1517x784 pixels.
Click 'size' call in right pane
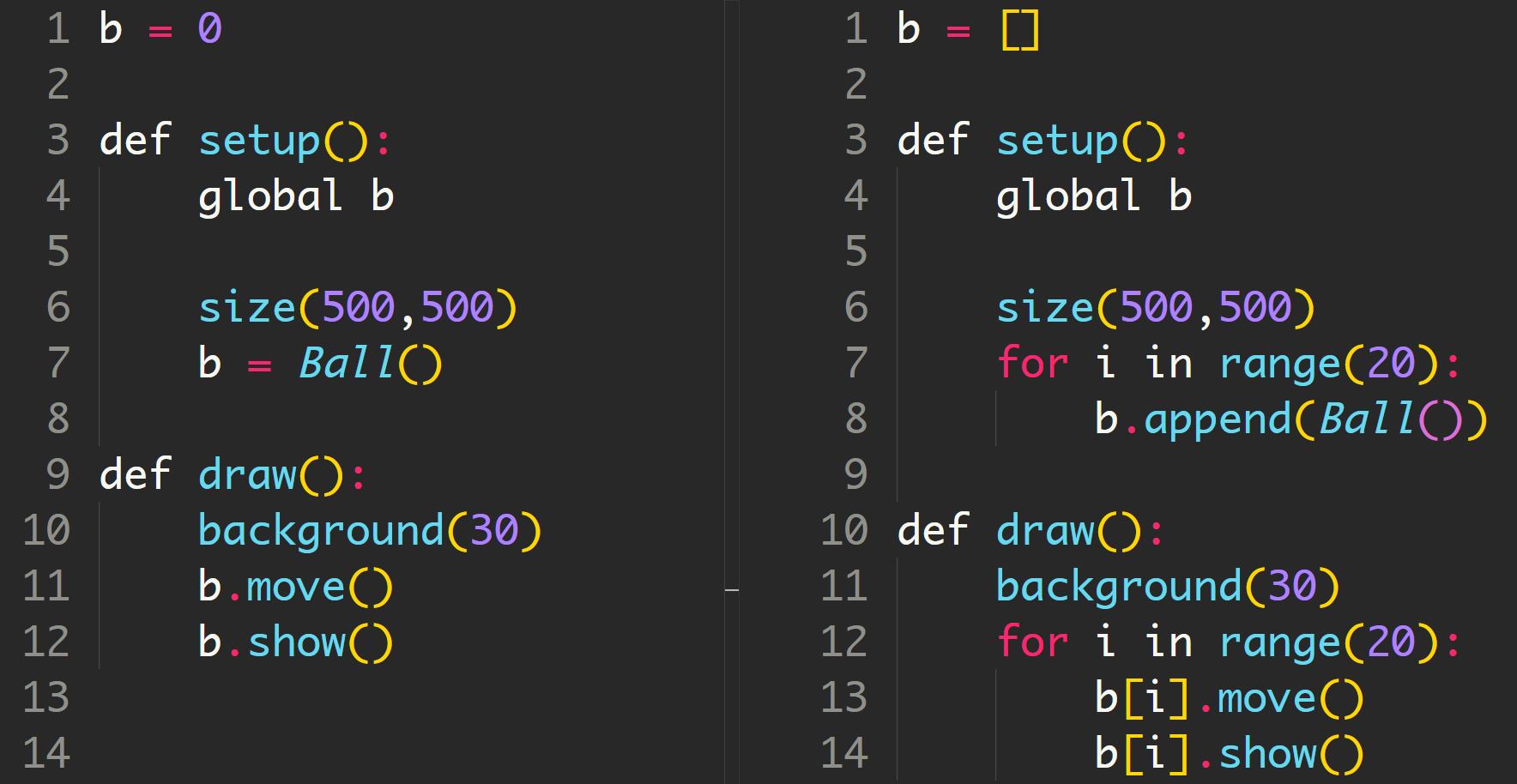tap(1045, 308)
